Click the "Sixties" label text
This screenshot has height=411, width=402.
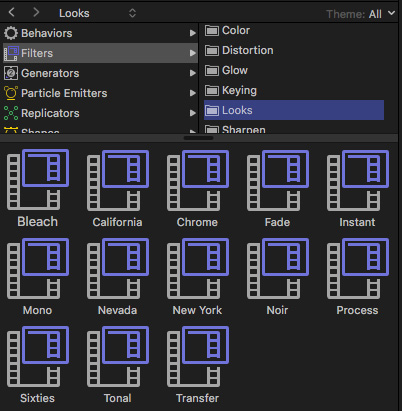37,398
